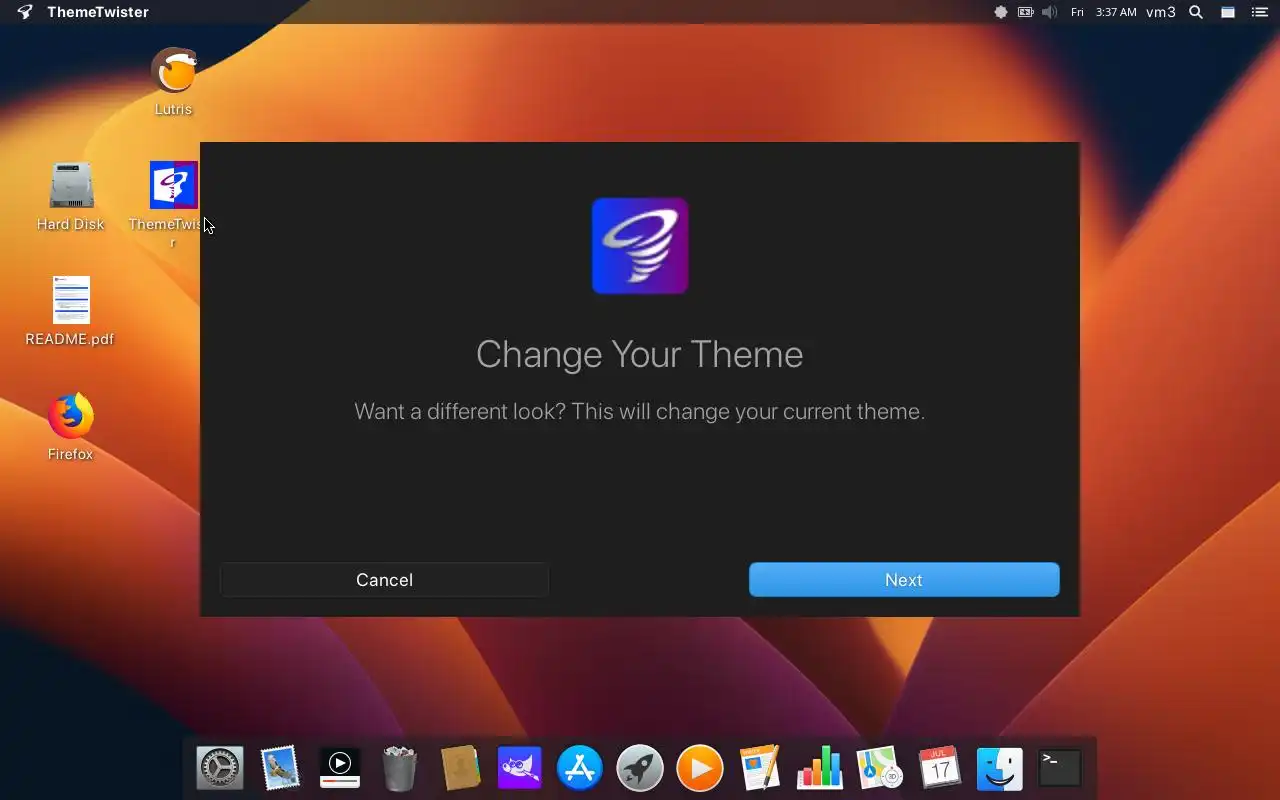The image size is (1280, 800).
Task: Click the volume speaker icon in menu bar
Action: click(x=1049, y=12)
